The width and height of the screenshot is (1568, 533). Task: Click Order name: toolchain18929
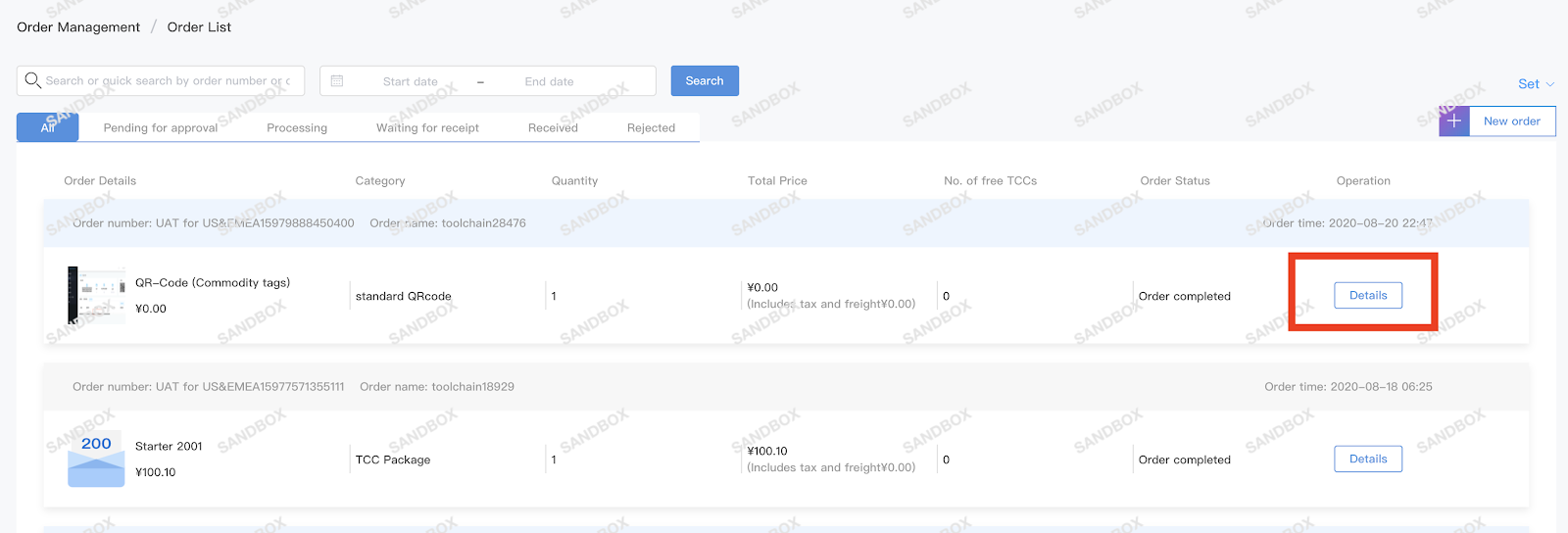(x=437, y=386)
